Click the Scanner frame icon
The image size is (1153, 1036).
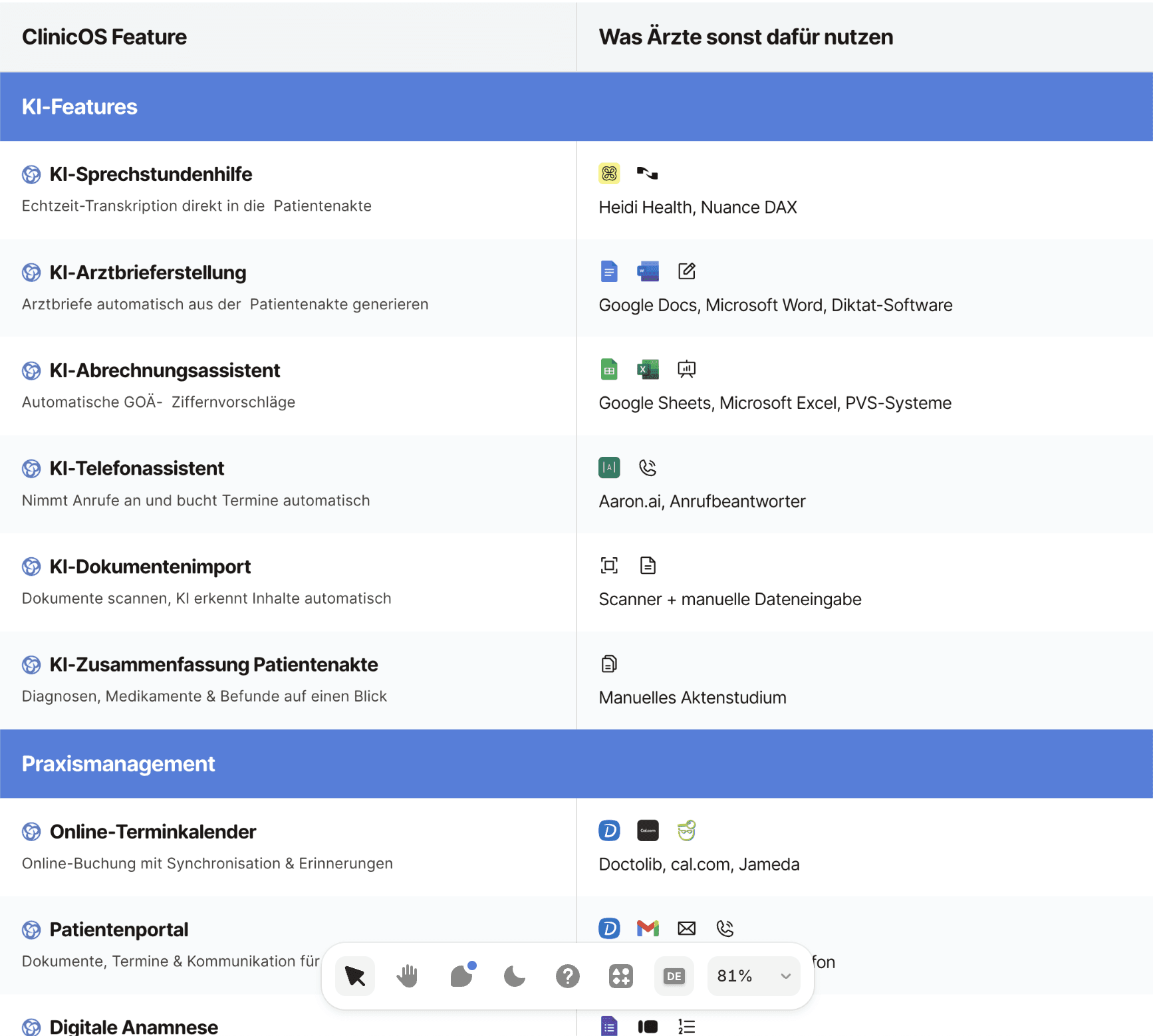(609, 565)
